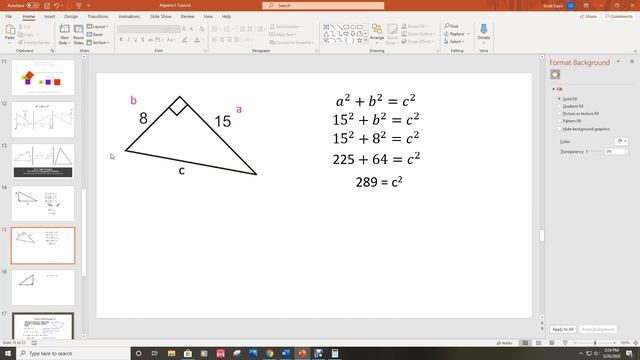The width and height of the screenshot is (640, 360).
Task: Switch to the View tab
Action: (208, 16)
